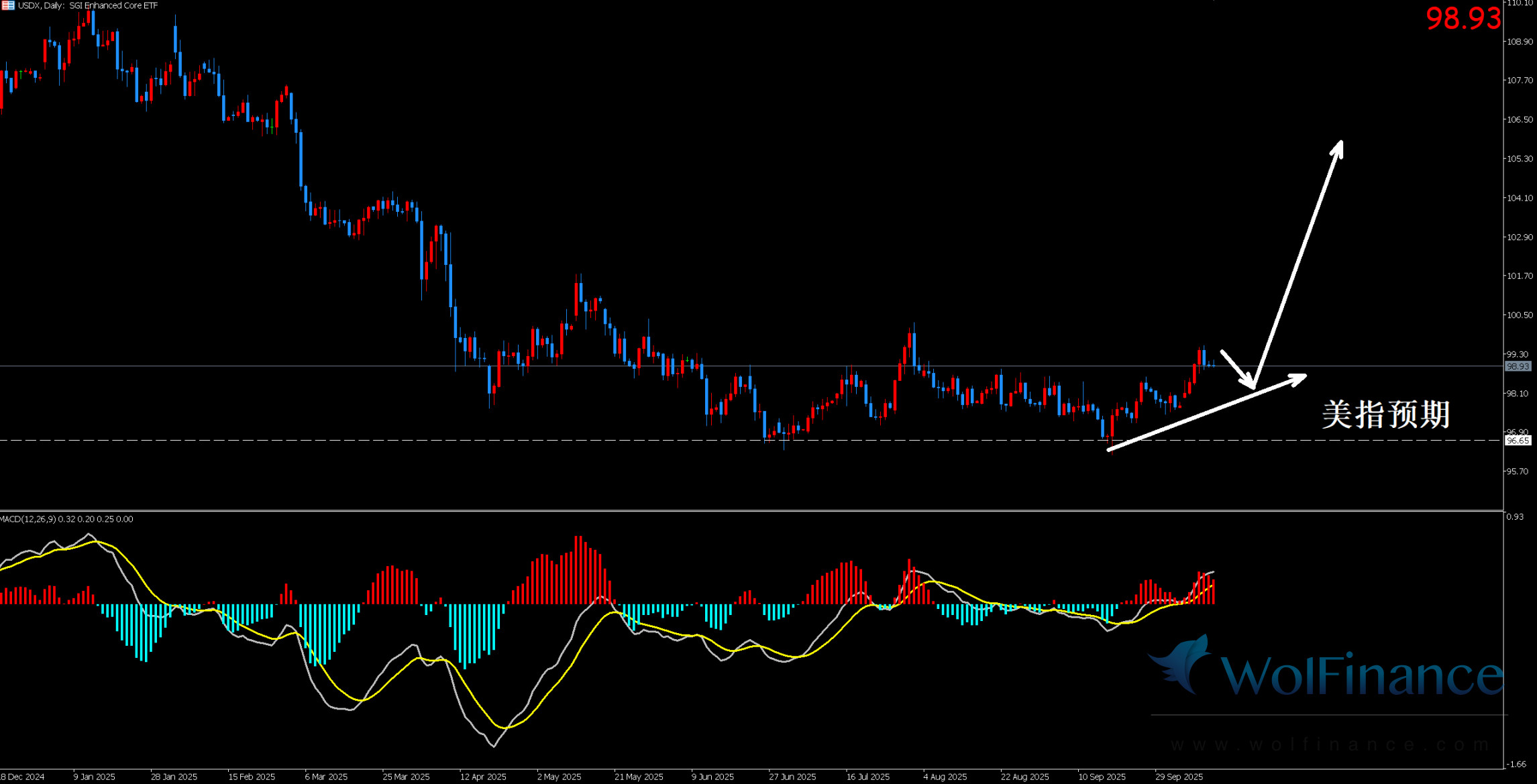Image resolution: width=1537 pixels, height=784 pixels.
Task: Select the short downward white arrow head
Action: pos(1251,384)
